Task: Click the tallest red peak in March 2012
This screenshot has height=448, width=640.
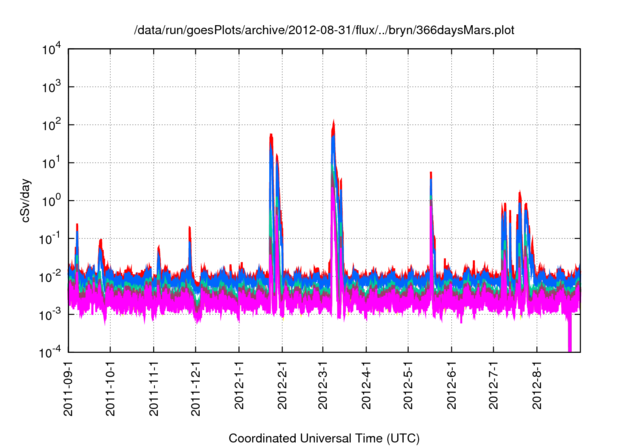Action: 333,125
